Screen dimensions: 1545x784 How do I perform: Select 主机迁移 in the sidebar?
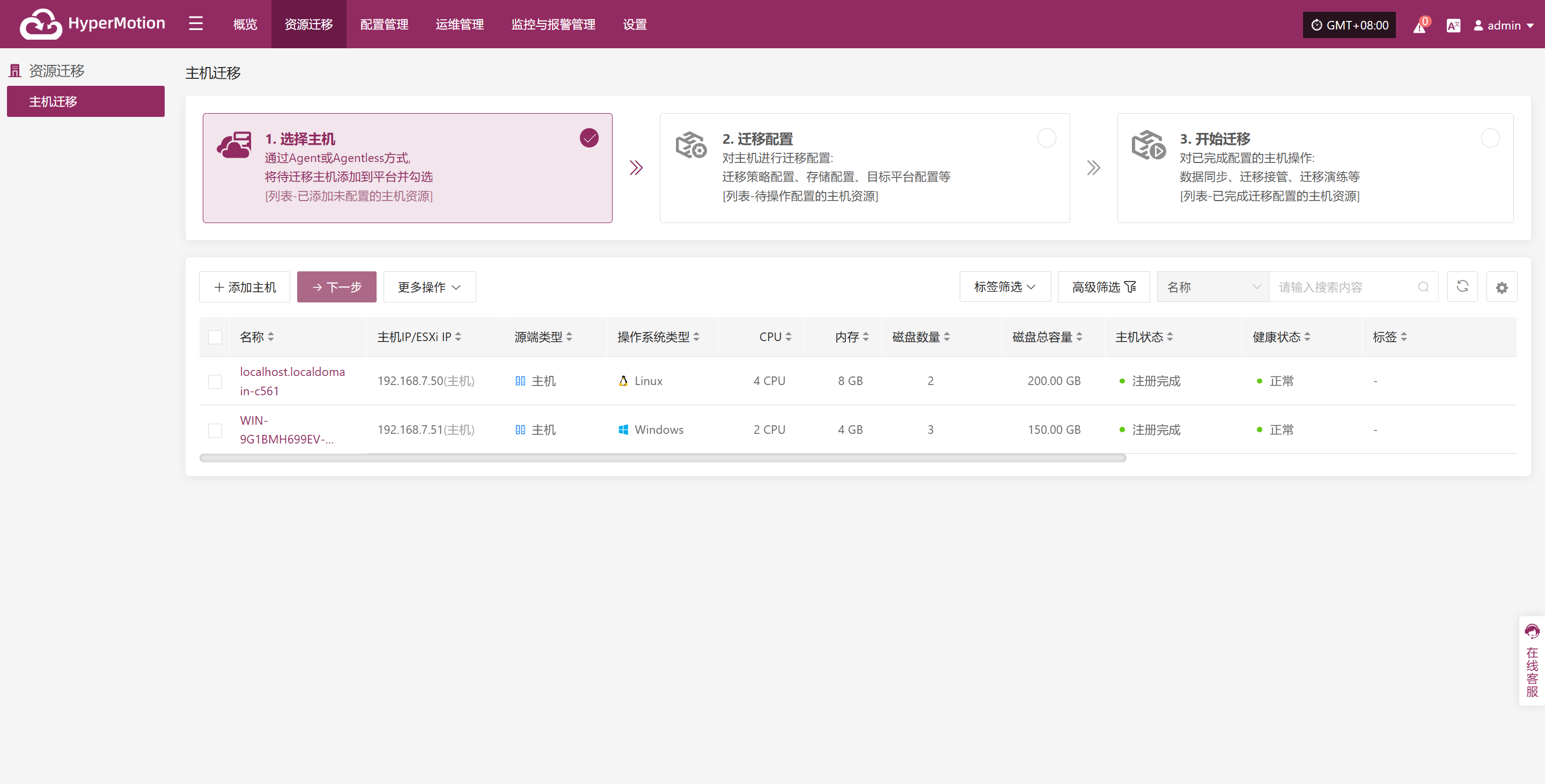[x=86, y=101]
